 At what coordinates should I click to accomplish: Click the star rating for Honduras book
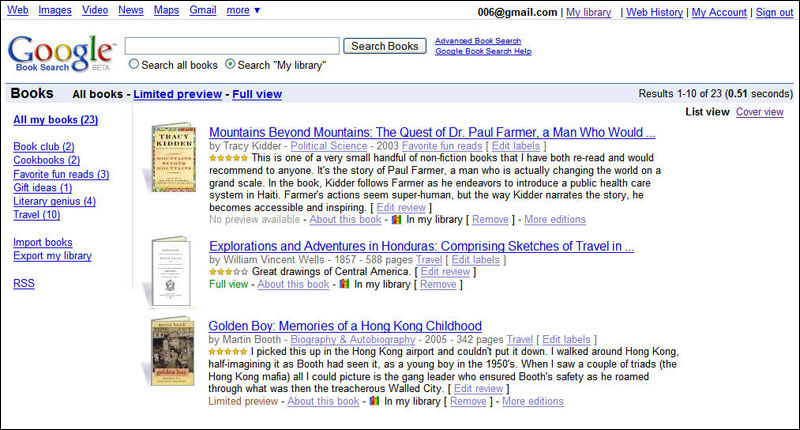point(229,272)
